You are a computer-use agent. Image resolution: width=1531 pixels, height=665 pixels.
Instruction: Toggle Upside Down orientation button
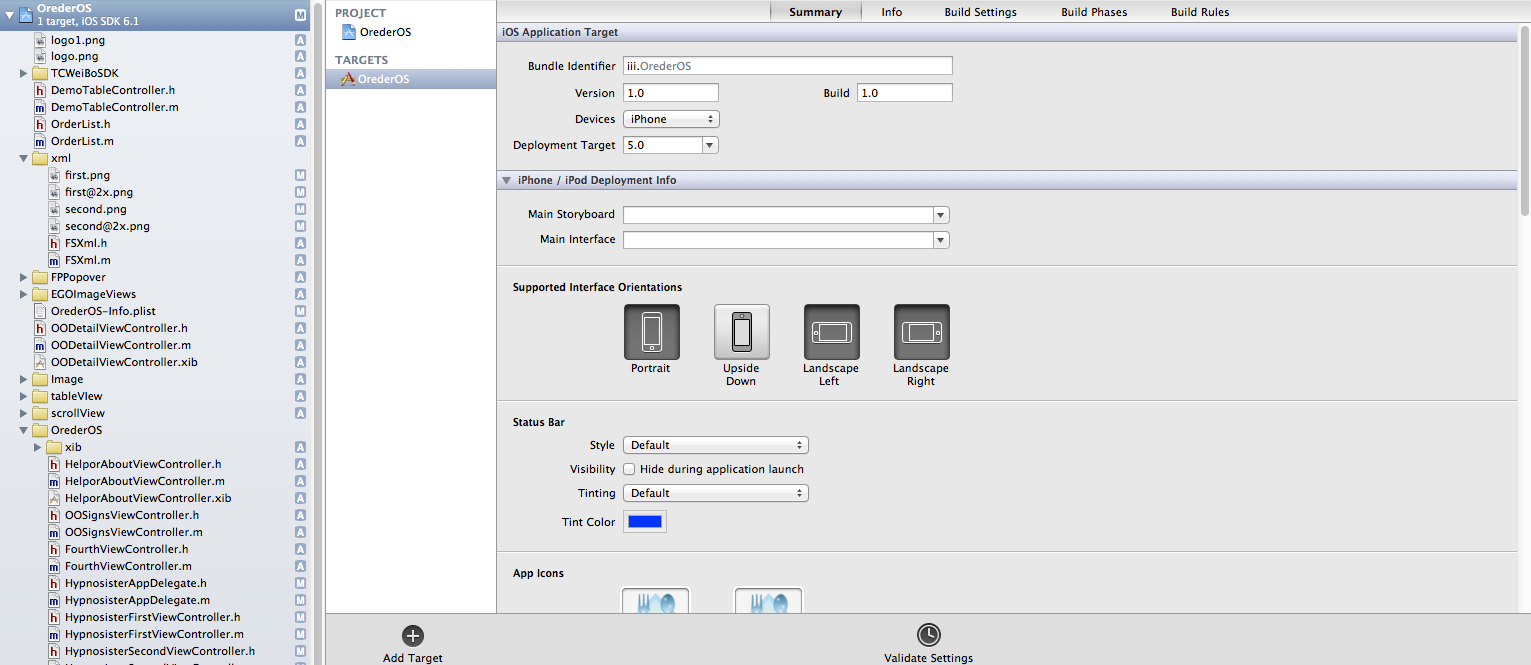[x=741, y=332]
